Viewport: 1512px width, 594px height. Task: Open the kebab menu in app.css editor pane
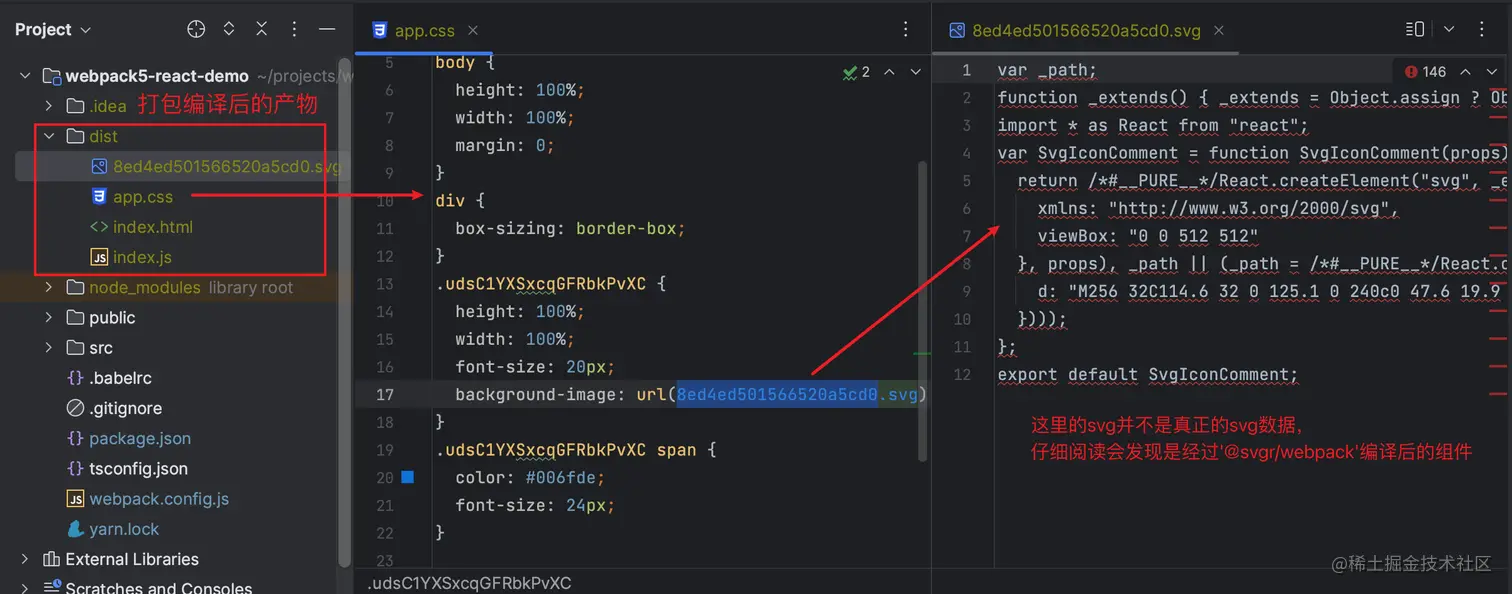905,29
